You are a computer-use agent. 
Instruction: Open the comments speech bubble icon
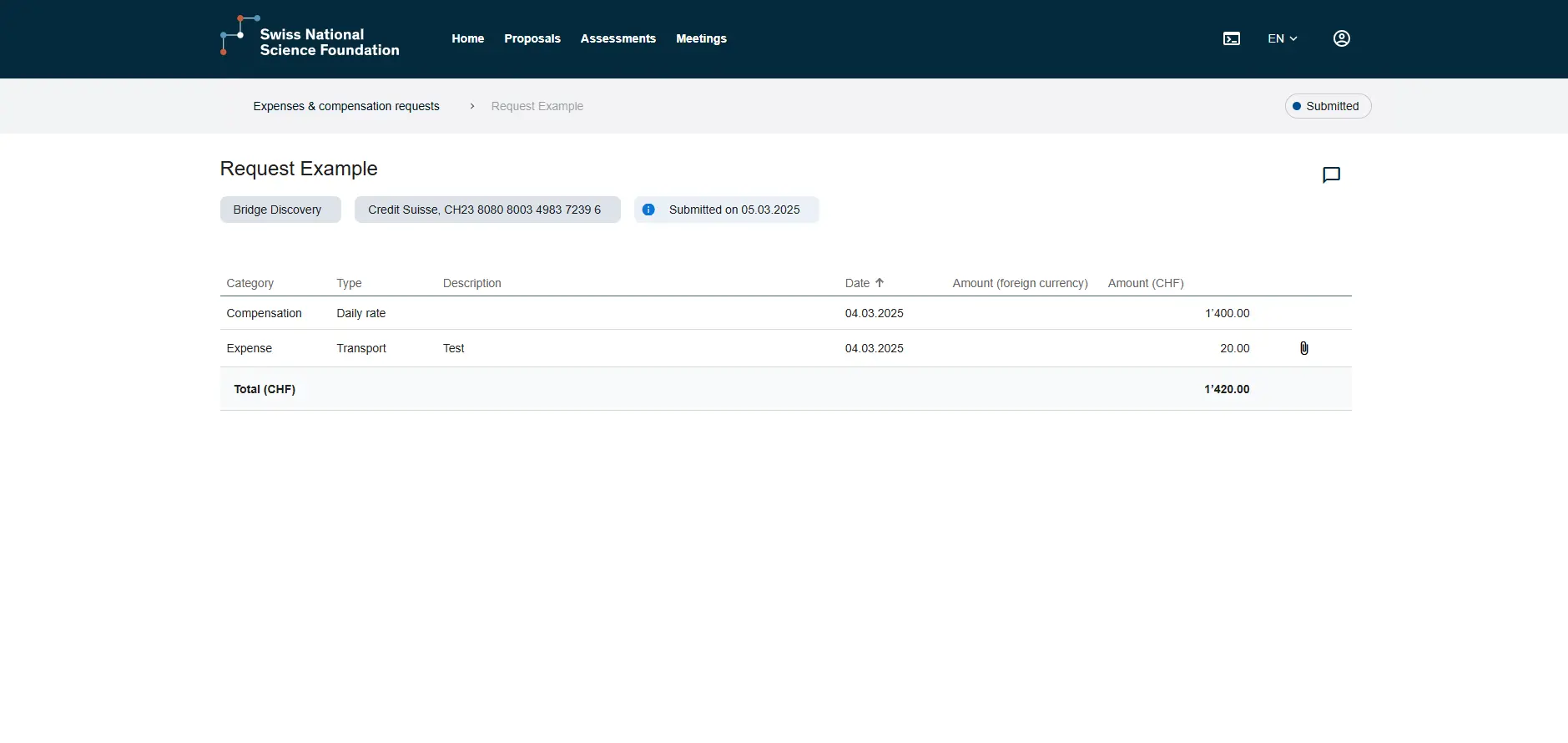1331,174
